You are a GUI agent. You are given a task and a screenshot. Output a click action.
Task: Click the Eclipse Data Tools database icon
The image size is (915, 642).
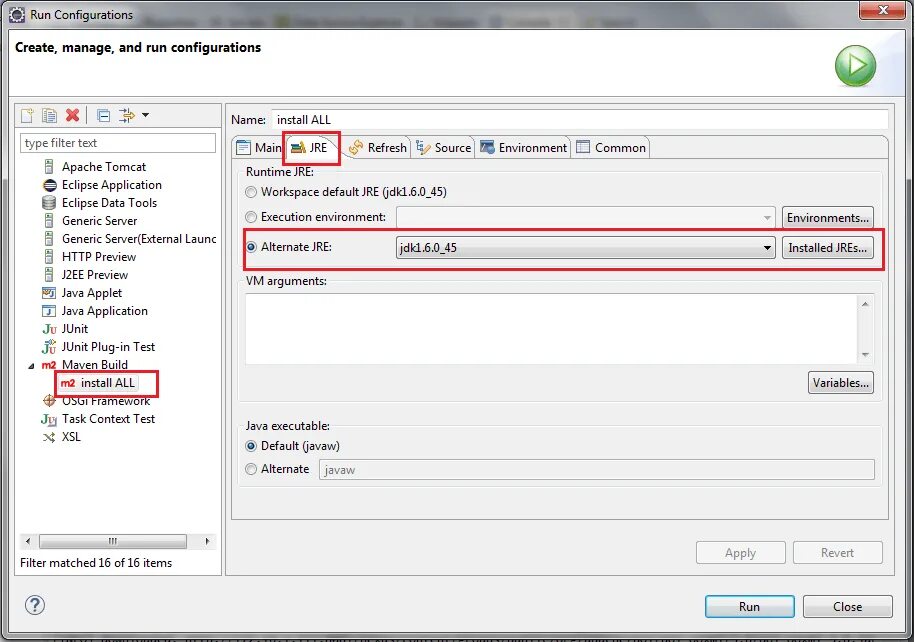click(x=50, y=203)
